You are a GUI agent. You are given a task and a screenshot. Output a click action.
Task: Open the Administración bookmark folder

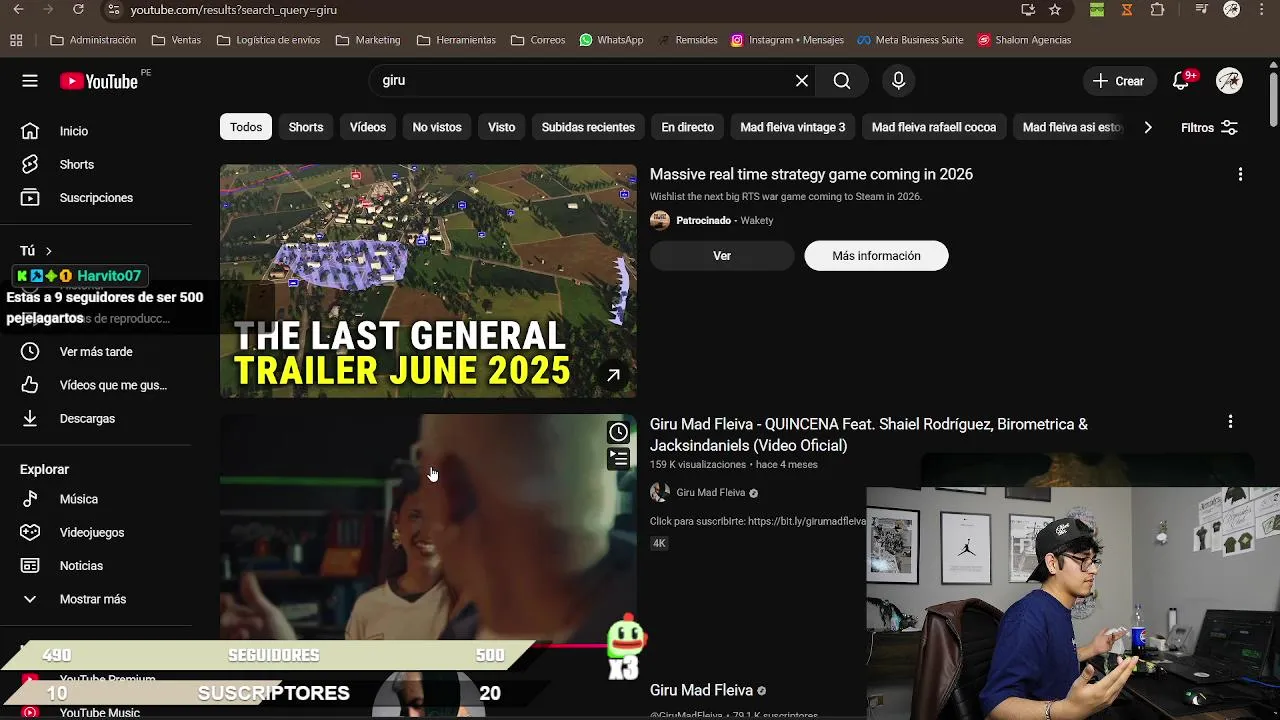tap(93, 40)
